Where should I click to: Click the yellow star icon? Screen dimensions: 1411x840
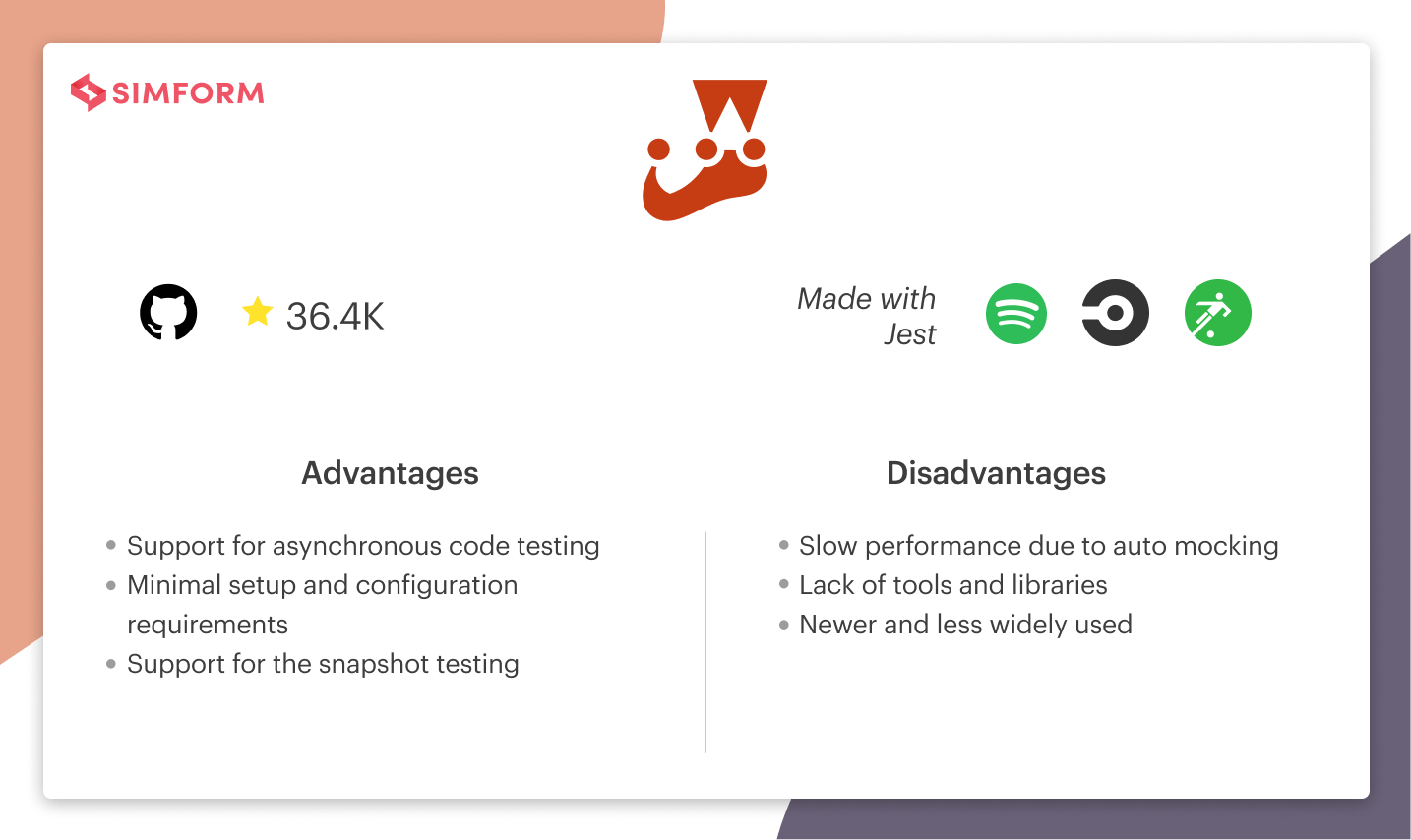pyautogui.click(x=257, y=312)
